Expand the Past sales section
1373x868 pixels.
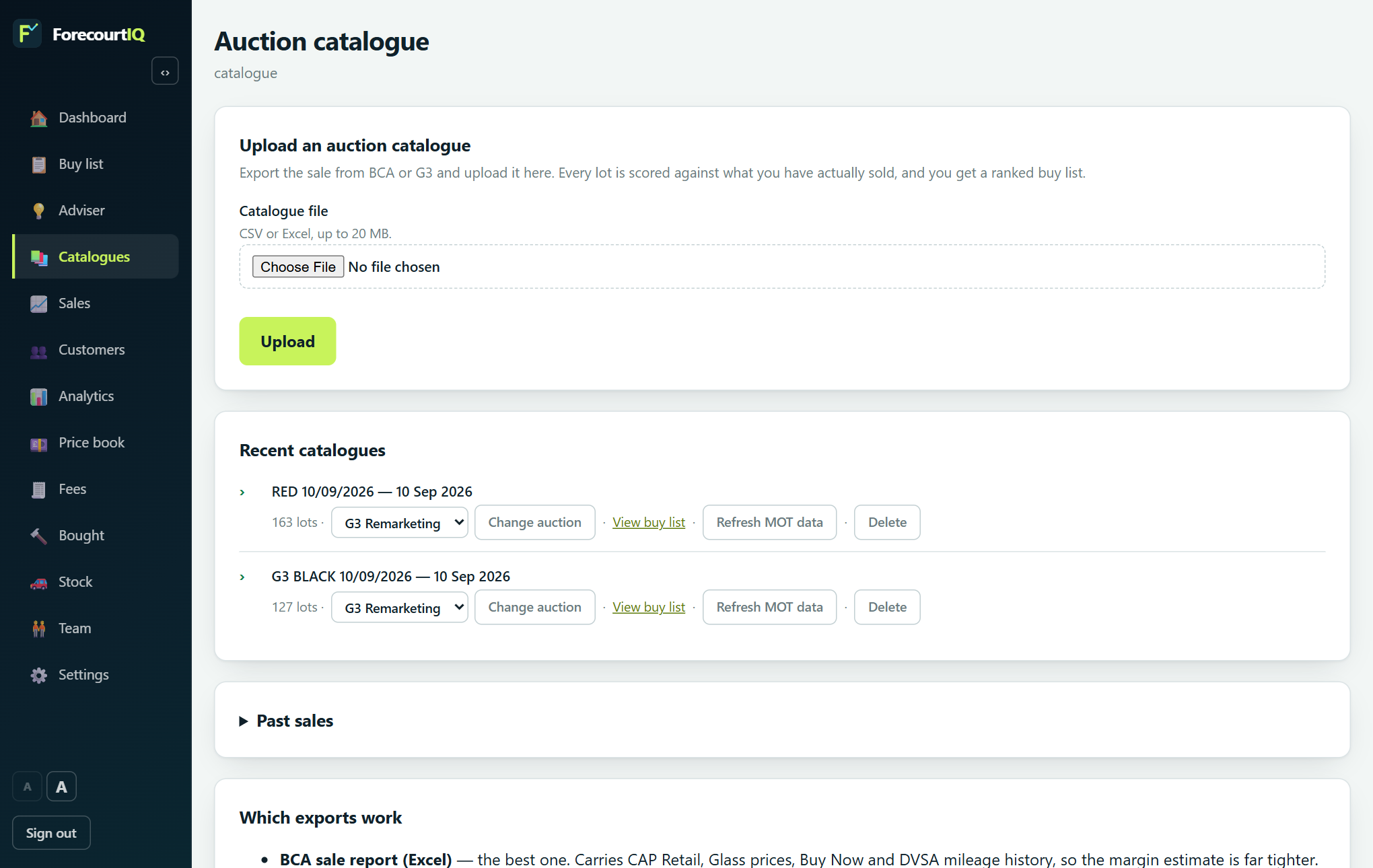286,721
